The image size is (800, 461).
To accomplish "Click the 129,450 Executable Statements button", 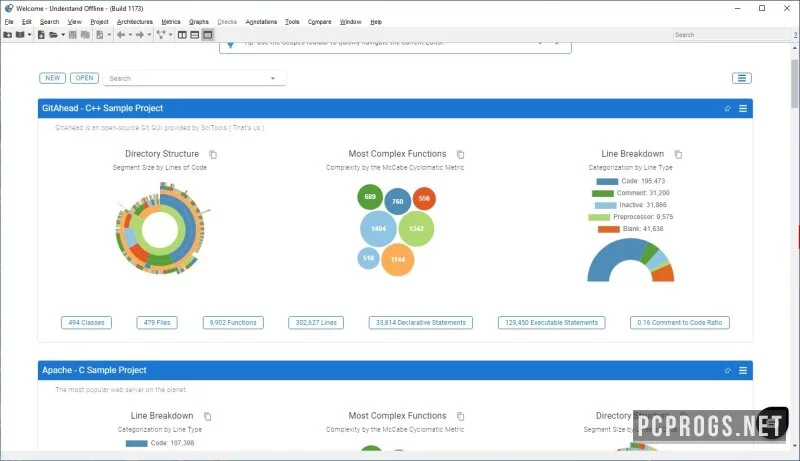I will (x=552, y=323).
